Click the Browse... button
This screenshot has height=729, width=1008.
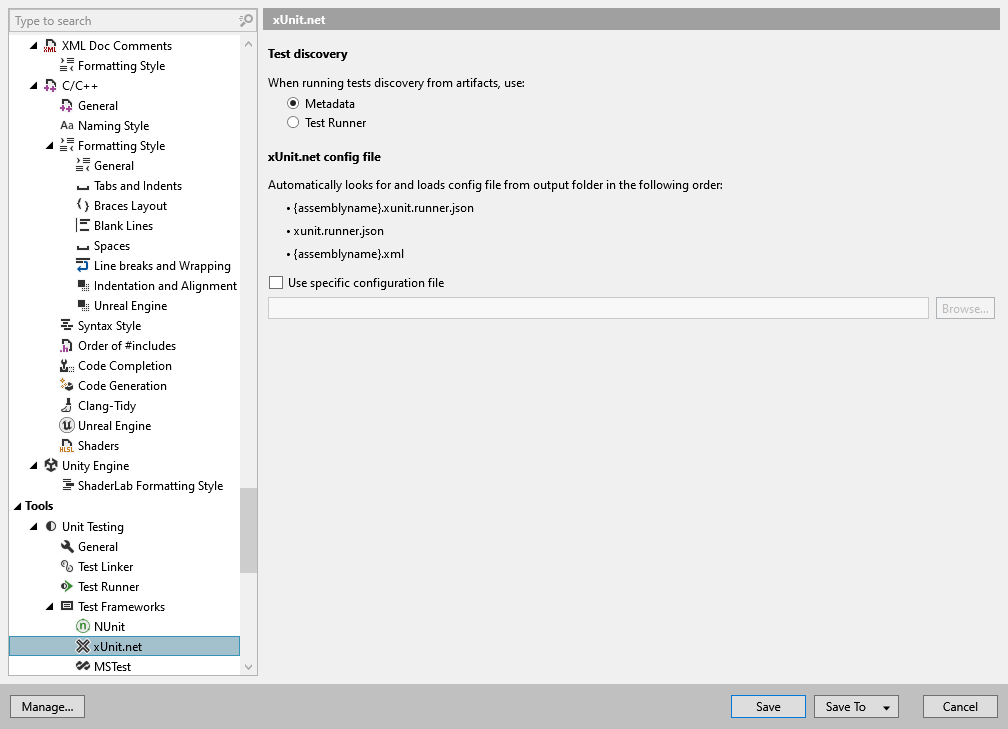pyautogui.click(x=965, y=309)
